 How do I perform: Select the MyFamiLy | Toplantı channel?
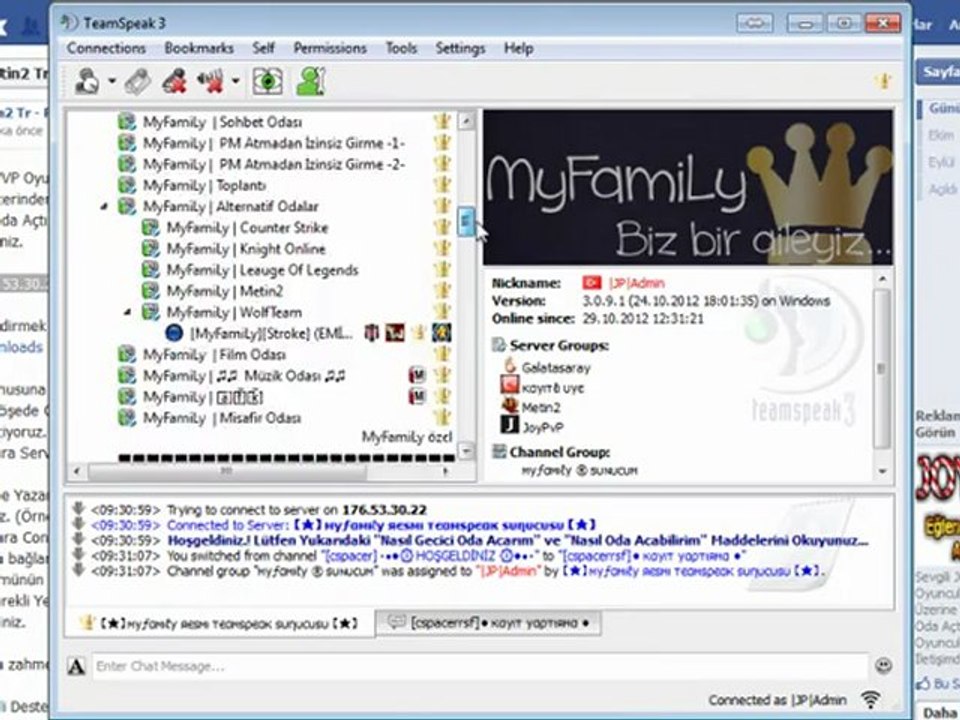pos(204,185)
